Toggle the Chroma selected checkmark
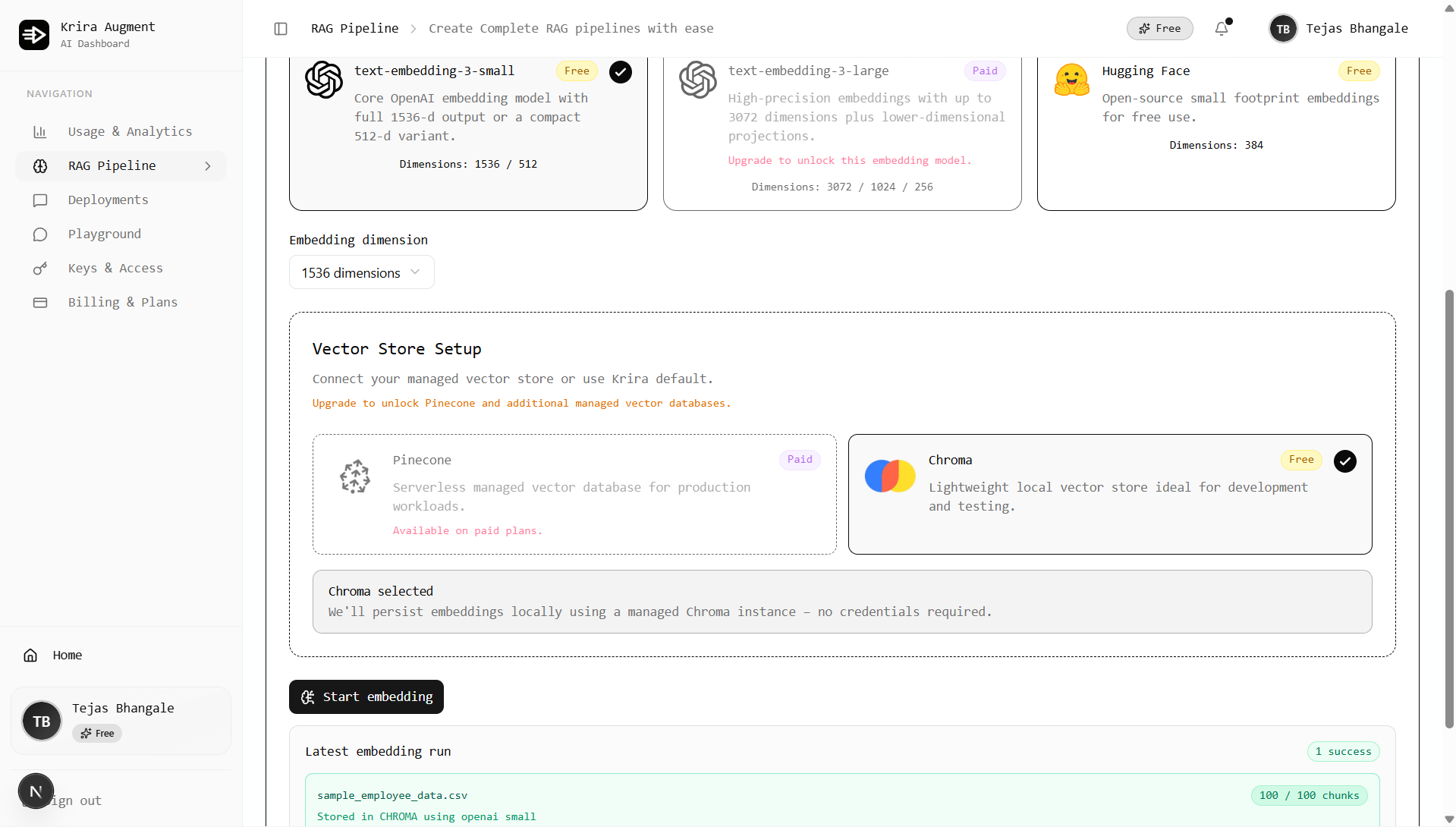Screen dimensions: 1456x827 coord(1345,461)
